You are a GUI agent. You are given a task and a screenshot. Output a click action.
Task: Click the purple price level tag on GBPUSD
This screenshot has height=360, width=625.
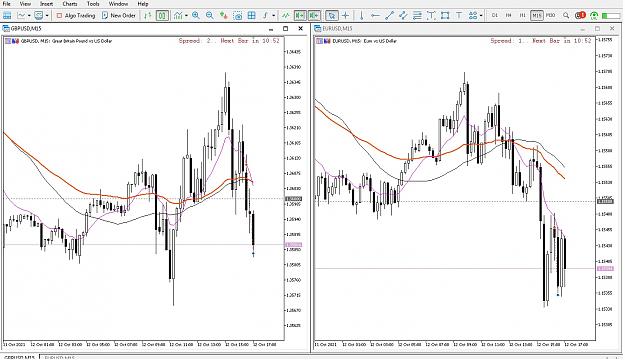pyautogui.click(x=293, y=245)
